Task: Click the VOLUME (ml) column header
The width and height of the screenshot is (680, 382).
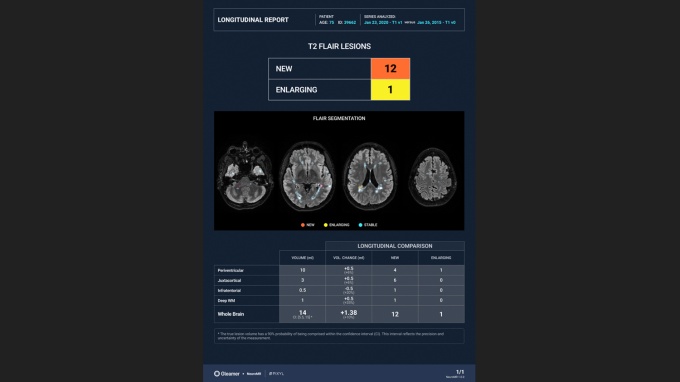Action: coord(302,258)
